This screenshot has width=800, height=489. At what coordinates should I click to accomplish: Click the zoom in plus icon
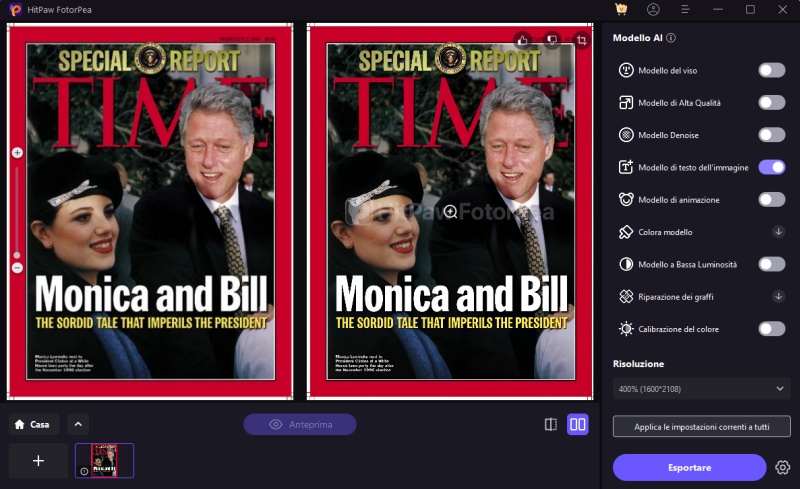pos(17,153)
